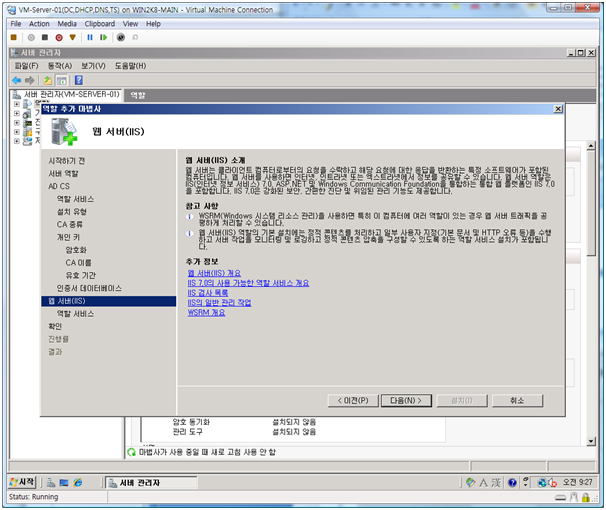Click the < 이전(P) button
Image resolution: width=606 pixels, height=510 pixels.
click(353, 401)
